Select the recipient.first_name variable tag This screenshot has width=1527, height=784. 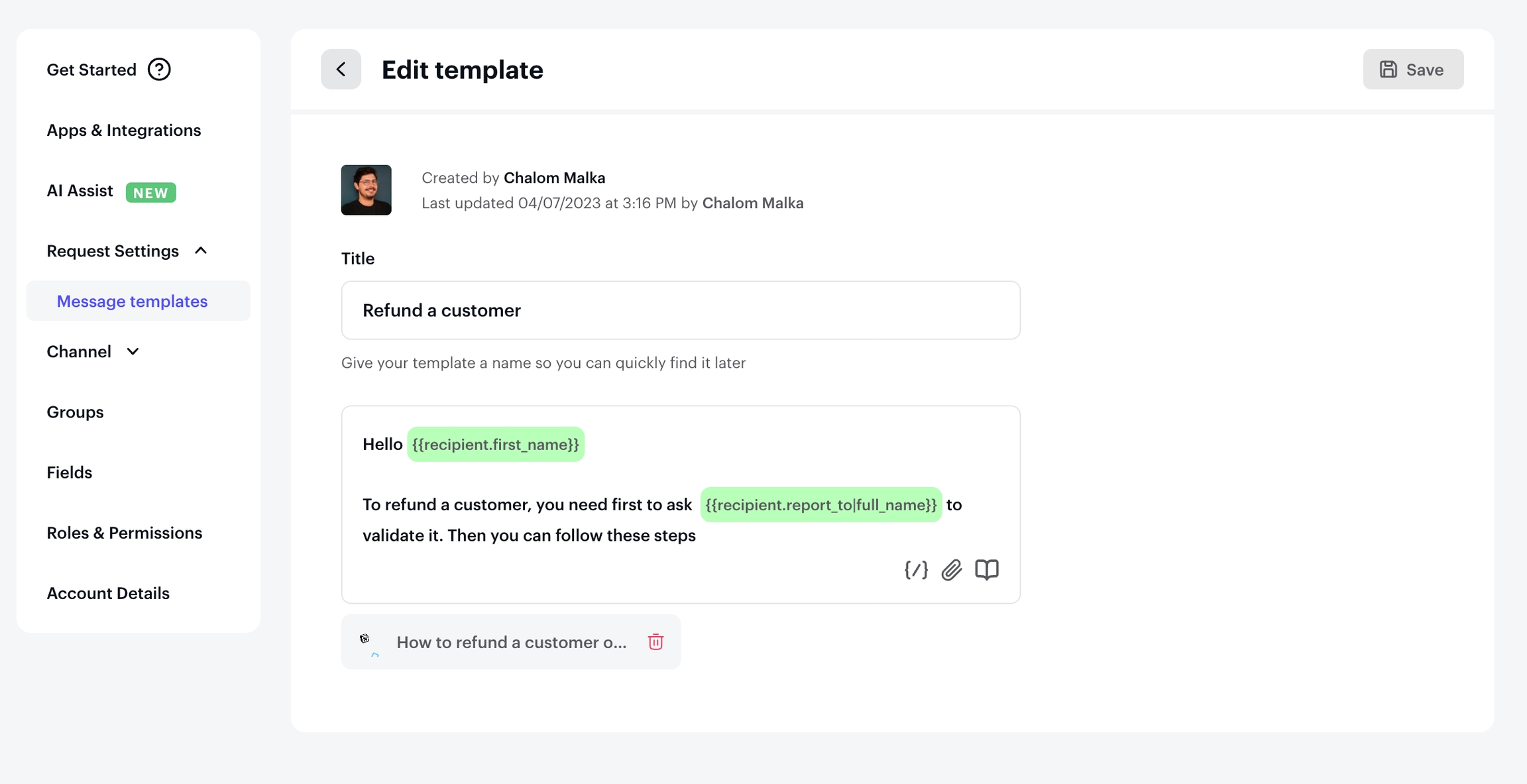click(x=495, y=445)
